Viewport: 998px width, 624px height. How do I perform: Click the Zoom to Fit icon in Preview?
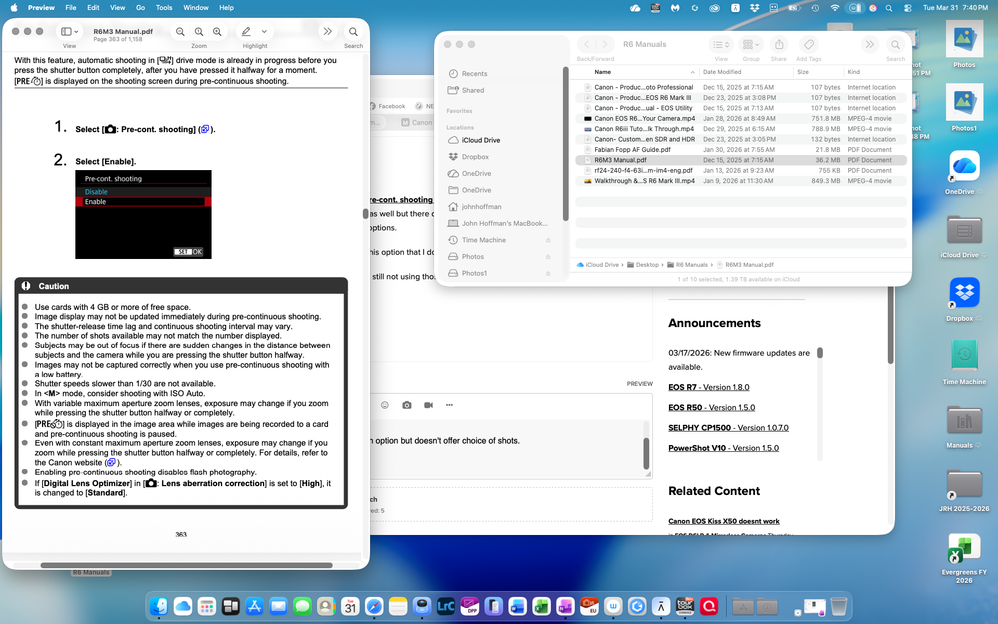pyautogui.click(x=199, y=31)
